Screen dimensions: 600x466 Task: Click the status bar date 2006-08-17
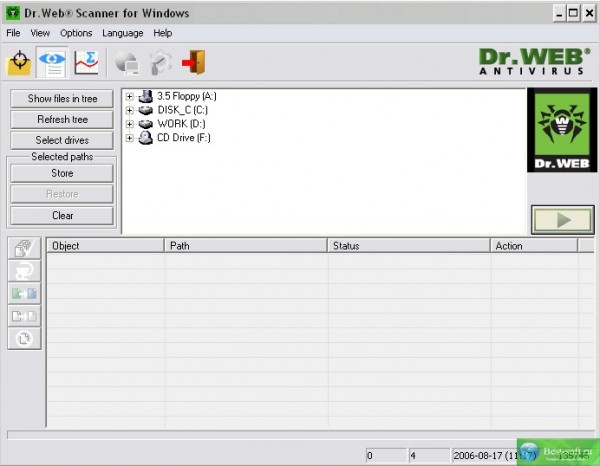click(494, 455)
